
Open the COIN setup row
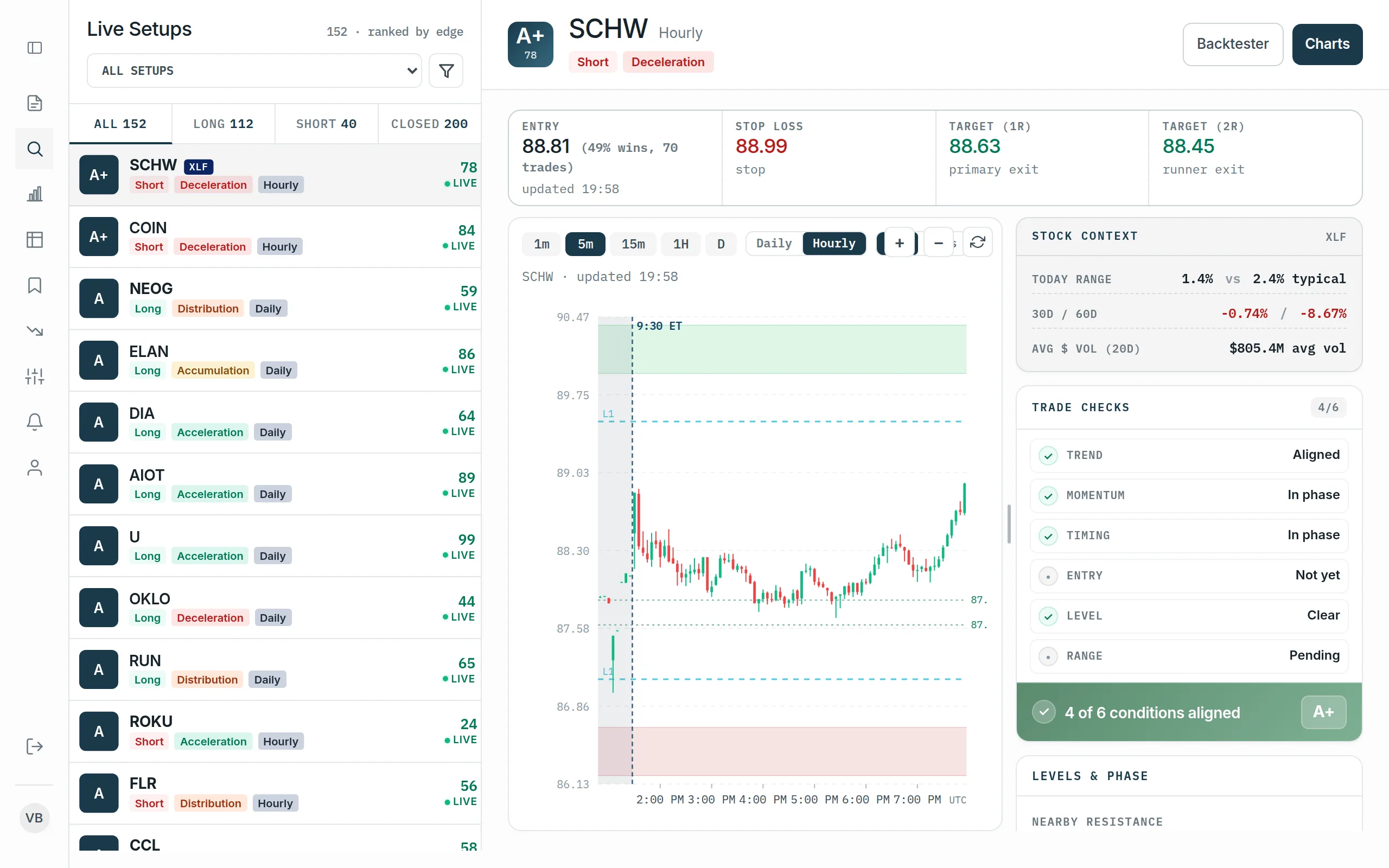point(275,237)
